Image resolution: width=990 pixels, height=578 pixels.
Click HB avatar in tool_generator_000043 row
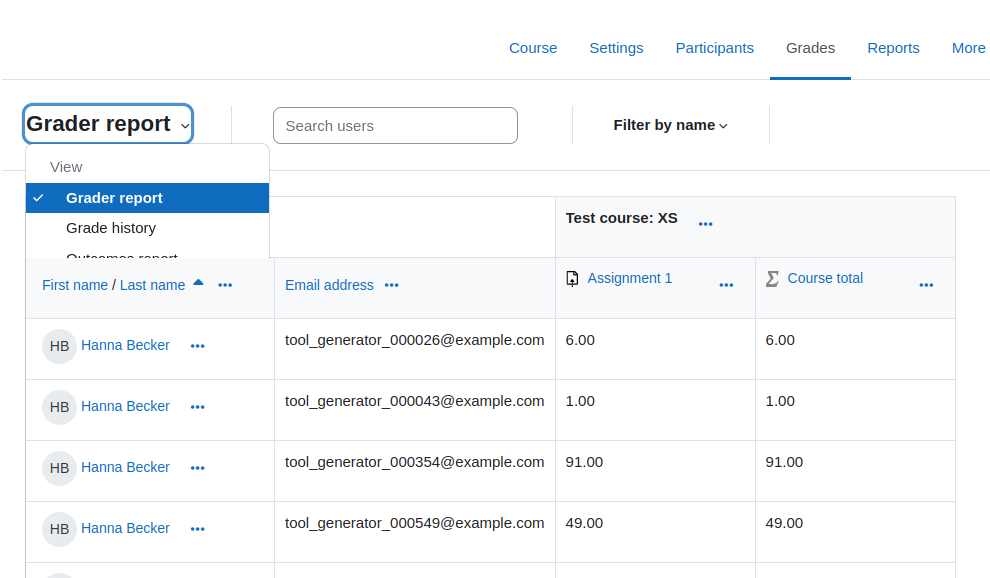click(59, 407)
